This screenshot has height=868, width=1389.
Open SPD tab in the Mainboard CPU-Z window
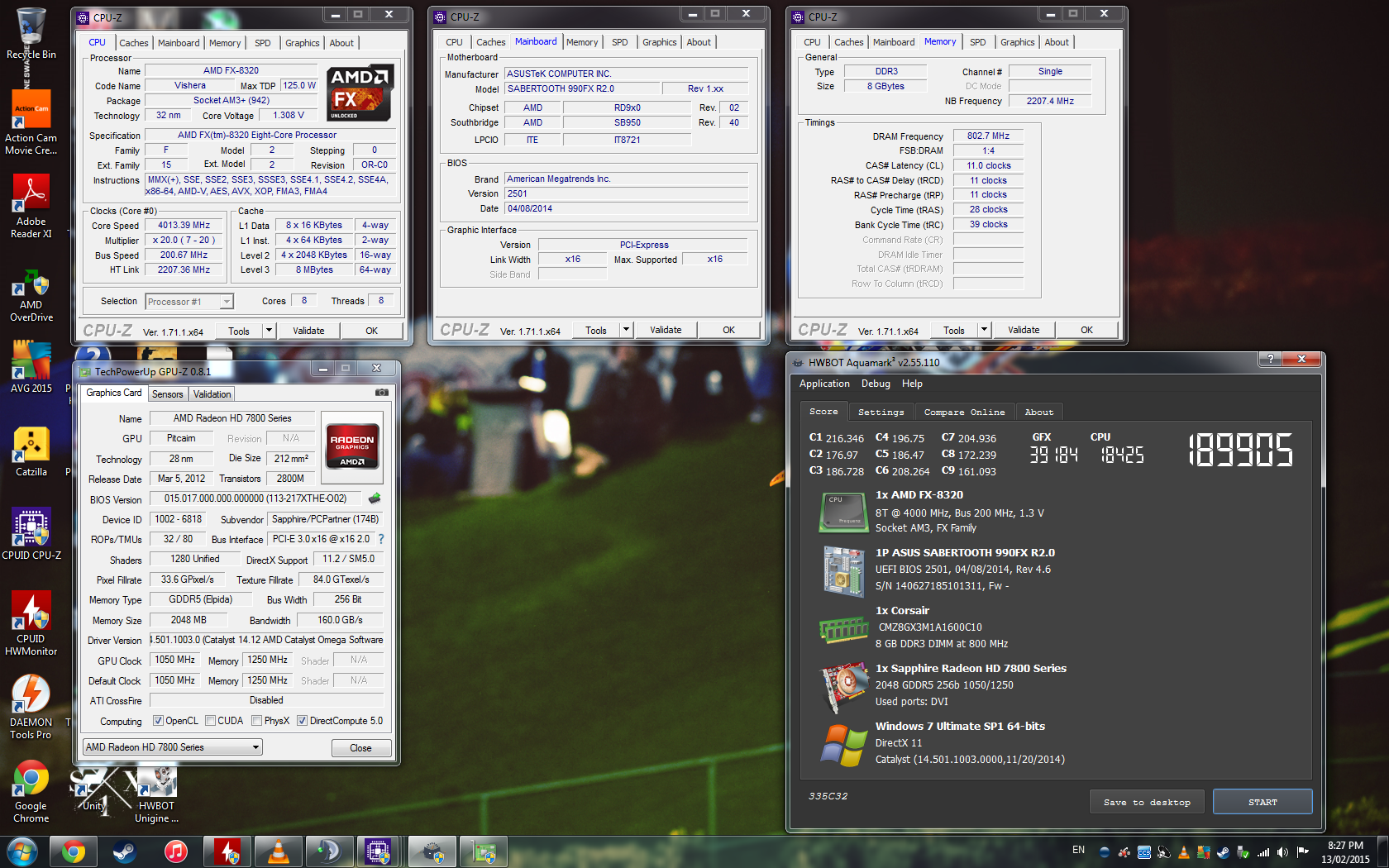619,42
